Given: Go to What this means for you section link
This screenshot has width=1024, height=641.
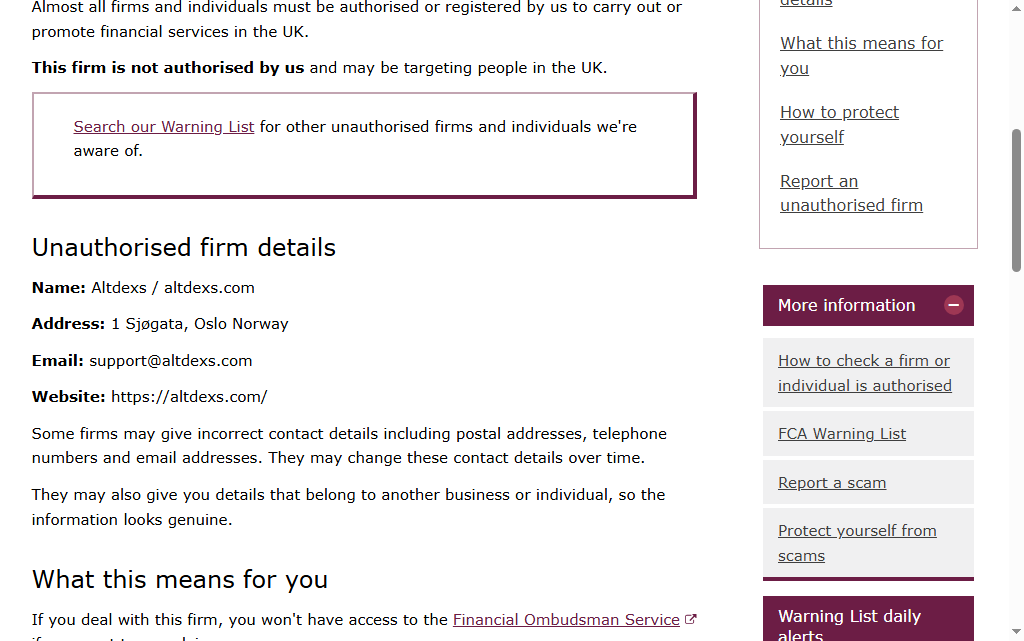Looking at the screenshot, I should coord(861,55).
